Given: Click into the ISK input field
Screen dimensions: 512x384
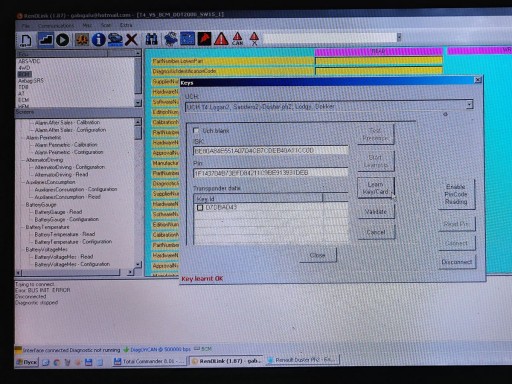Looking at the screenshot, I should [x=271, y=151].
